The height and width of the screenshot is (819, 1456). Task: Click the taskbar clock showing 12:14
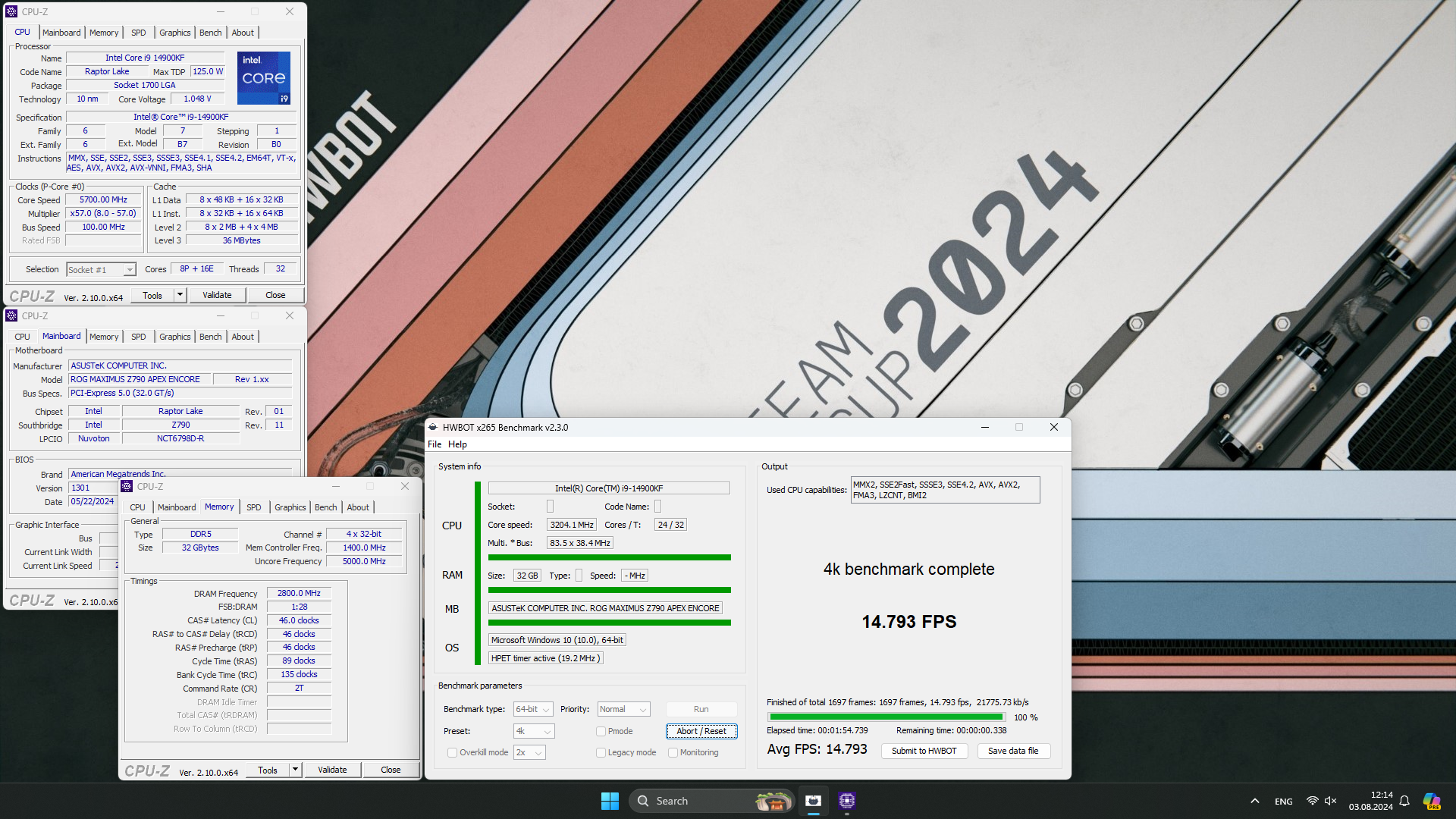[1371, 801]
